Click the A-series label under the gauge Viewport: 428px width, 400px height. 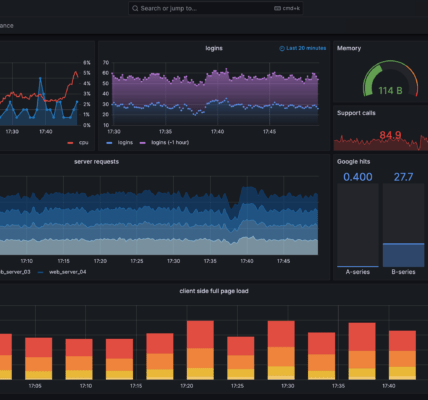358,272
